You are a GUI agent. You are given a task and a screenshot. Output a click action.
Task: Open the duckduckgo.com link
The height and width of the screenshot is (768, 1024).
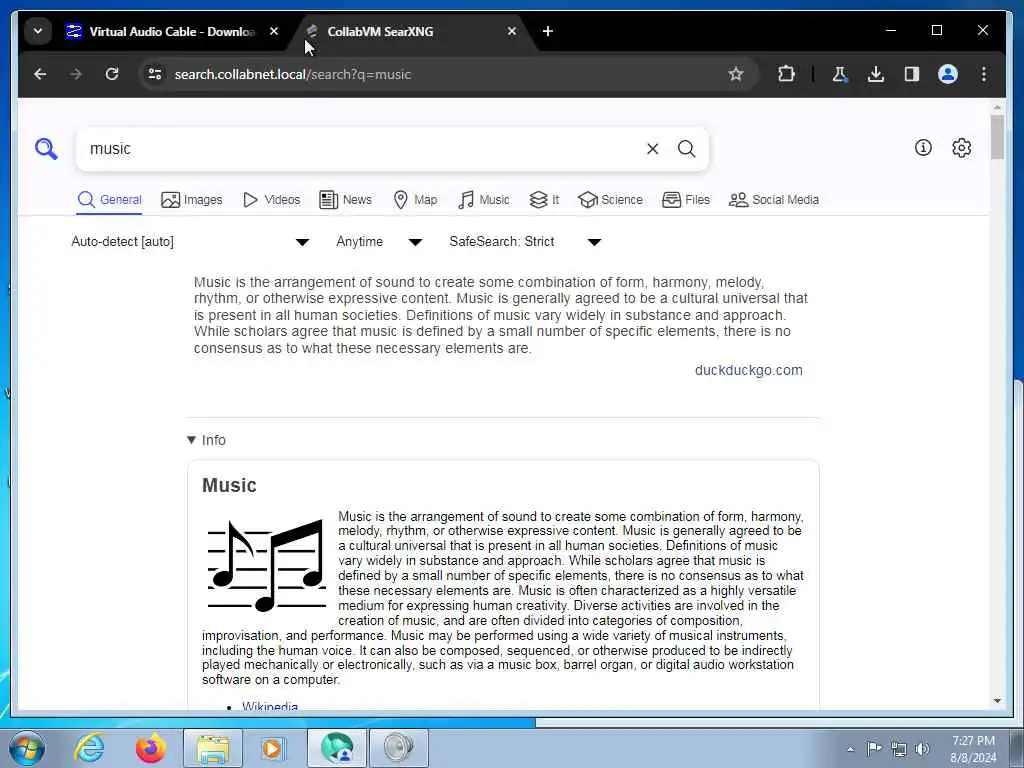pos(748,370)
